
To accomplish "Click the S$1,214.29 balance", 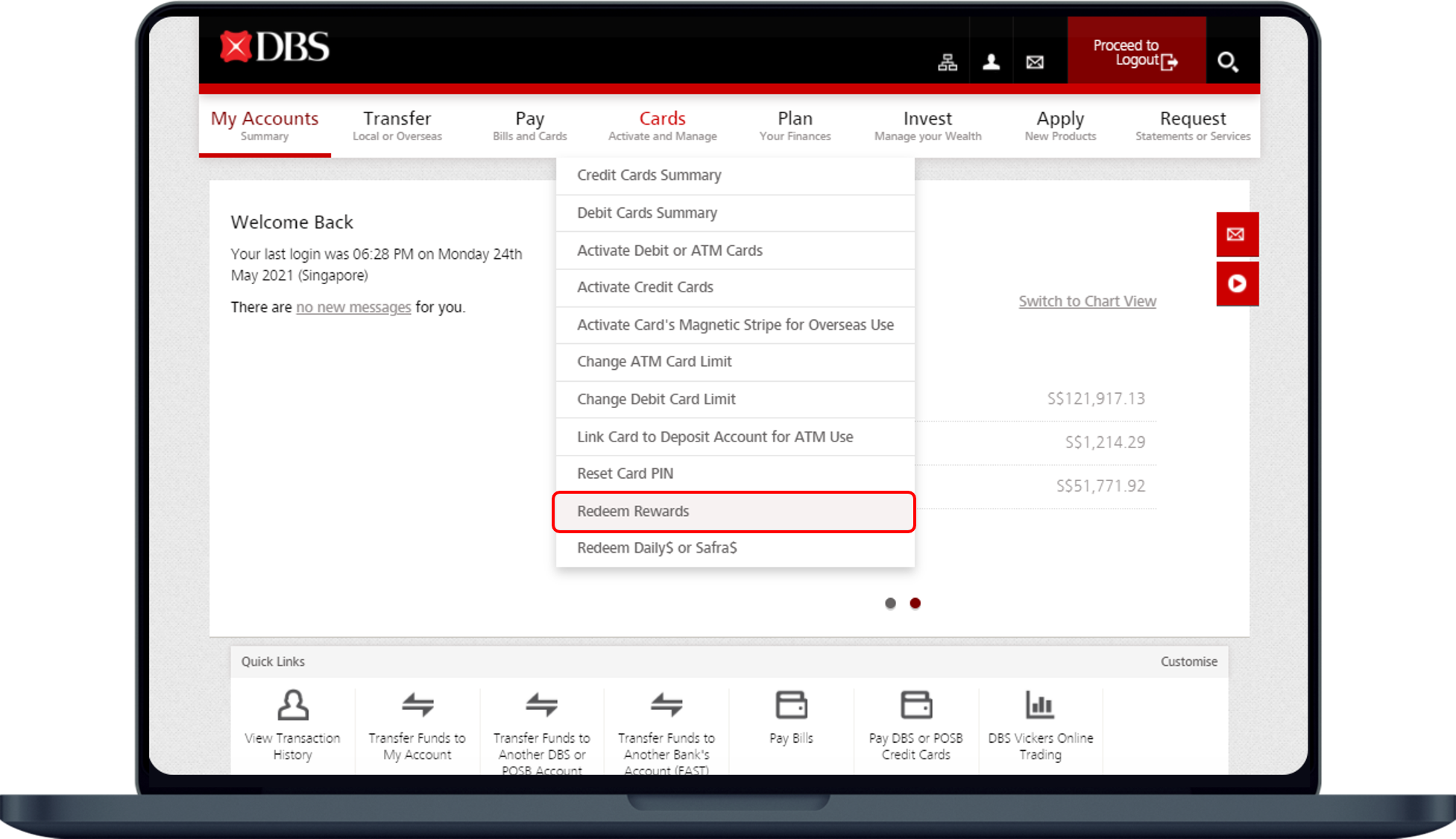I will click(x=1105, y=442).
